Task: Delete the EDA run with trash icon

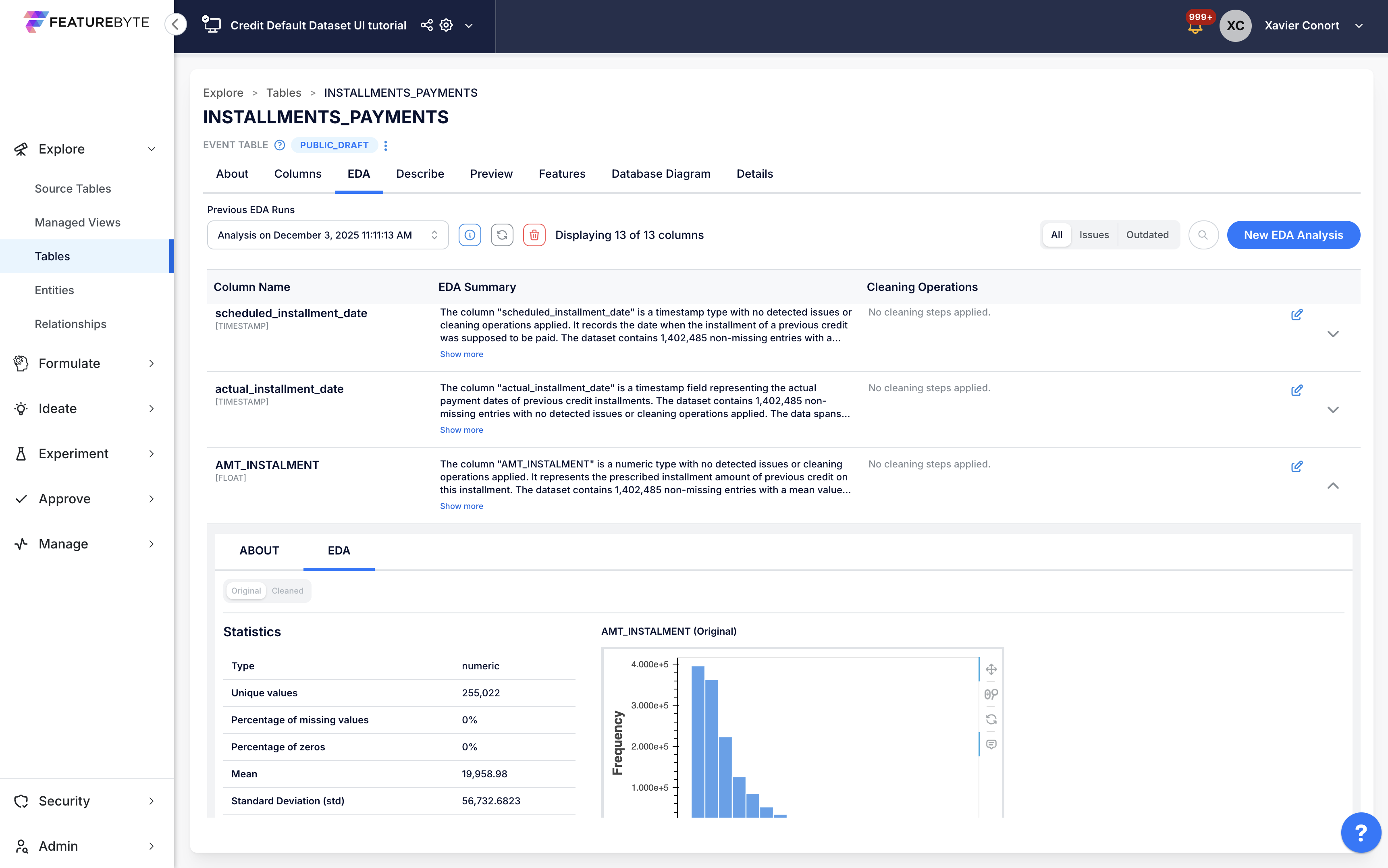Action: (534, 235)
